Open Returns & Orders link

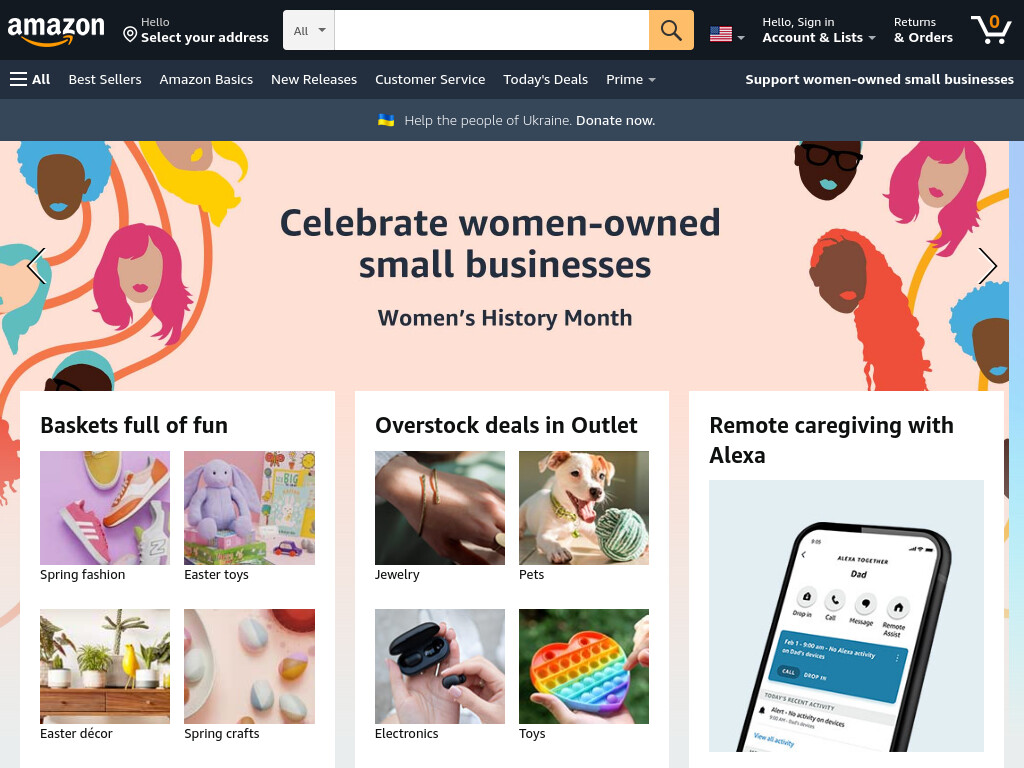[923, 30]
